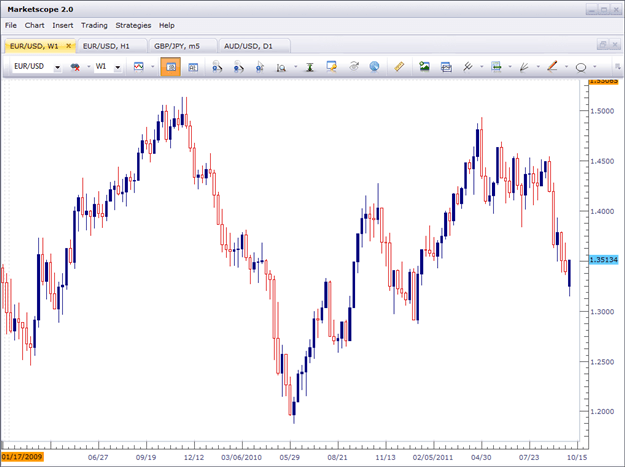Click the 04/30 date axis label

[481, 457]
